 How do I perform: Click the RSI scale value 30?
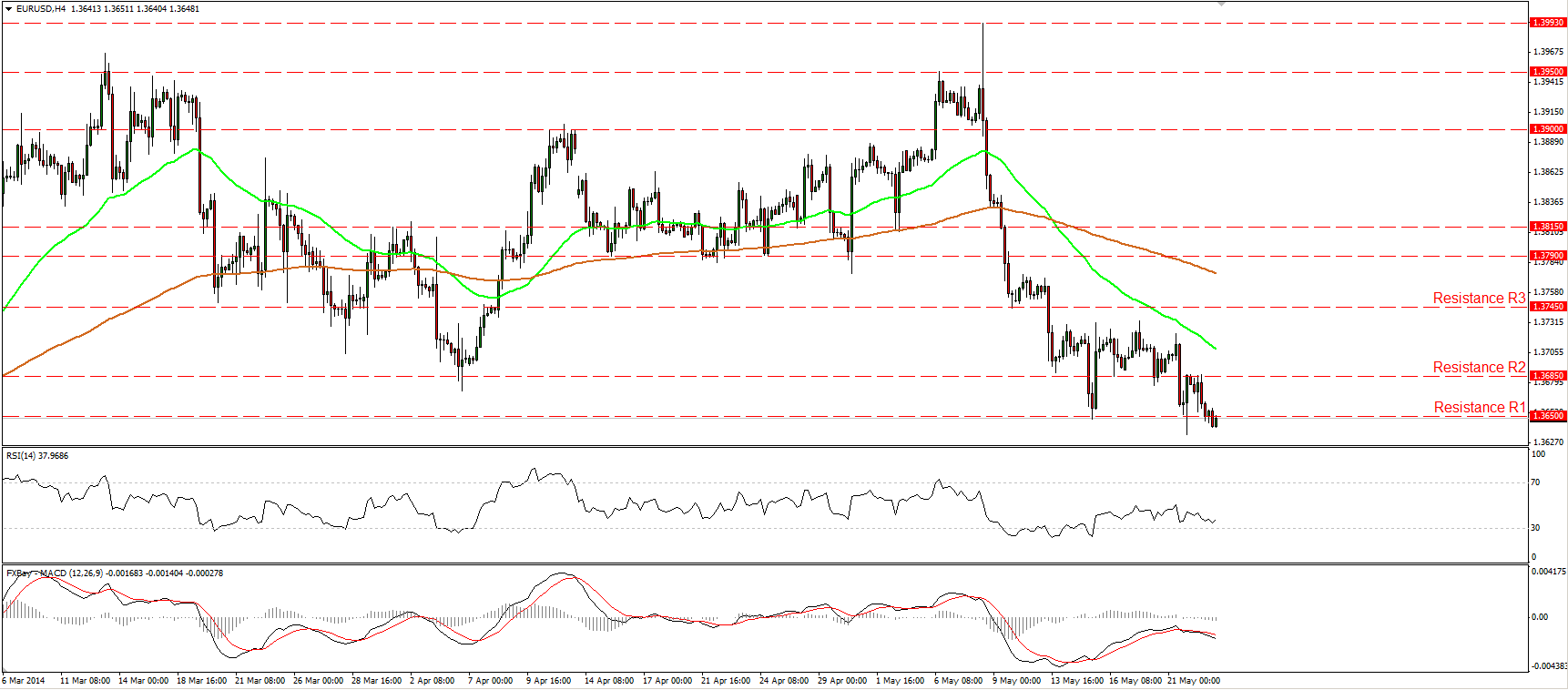click(x=1536, y=527)
